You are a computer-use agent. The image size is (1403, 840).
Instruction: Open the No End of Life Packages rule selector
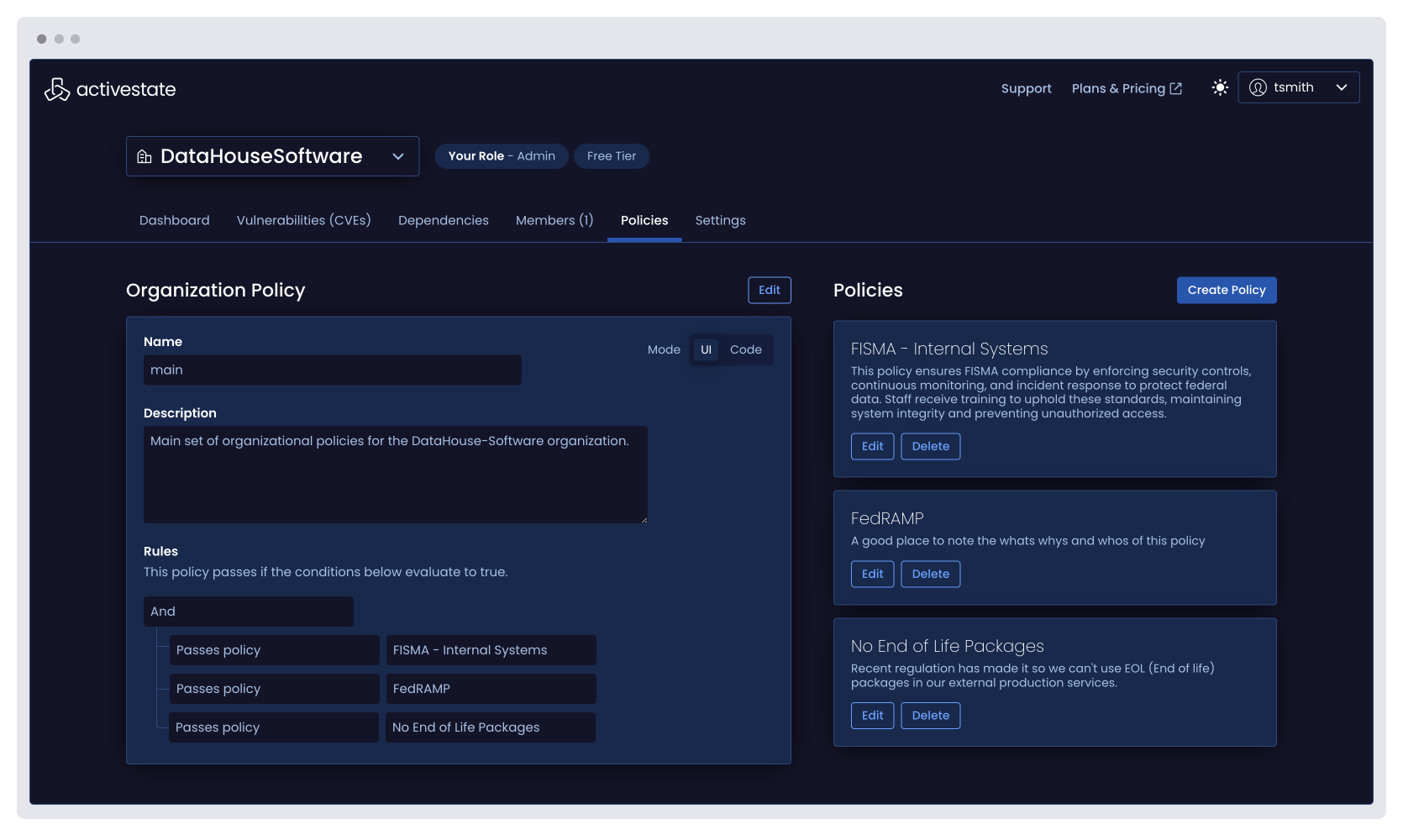pos(491,727)
